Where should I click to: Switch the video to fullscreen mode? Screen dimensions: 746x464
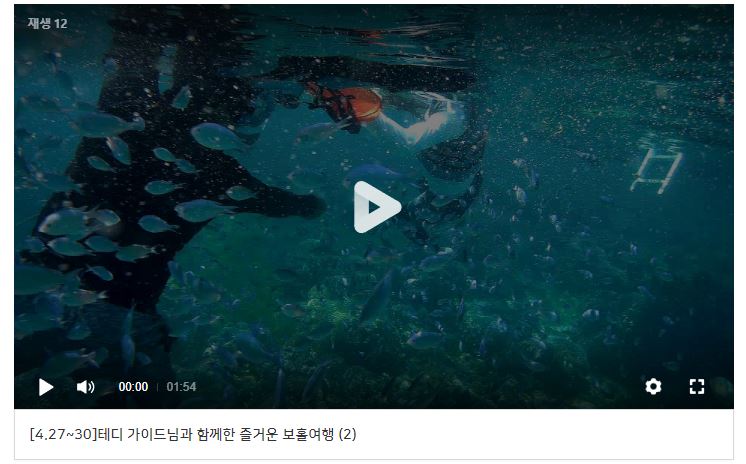point(697,386)
